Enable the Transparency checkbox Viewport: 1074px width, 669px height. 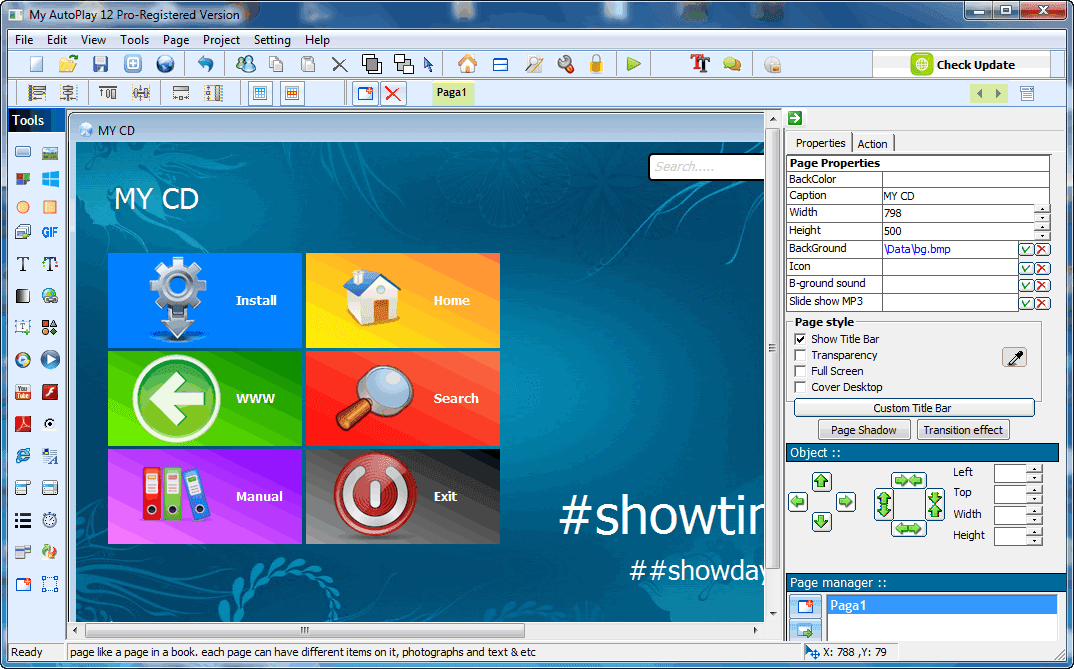pos(800,355)
